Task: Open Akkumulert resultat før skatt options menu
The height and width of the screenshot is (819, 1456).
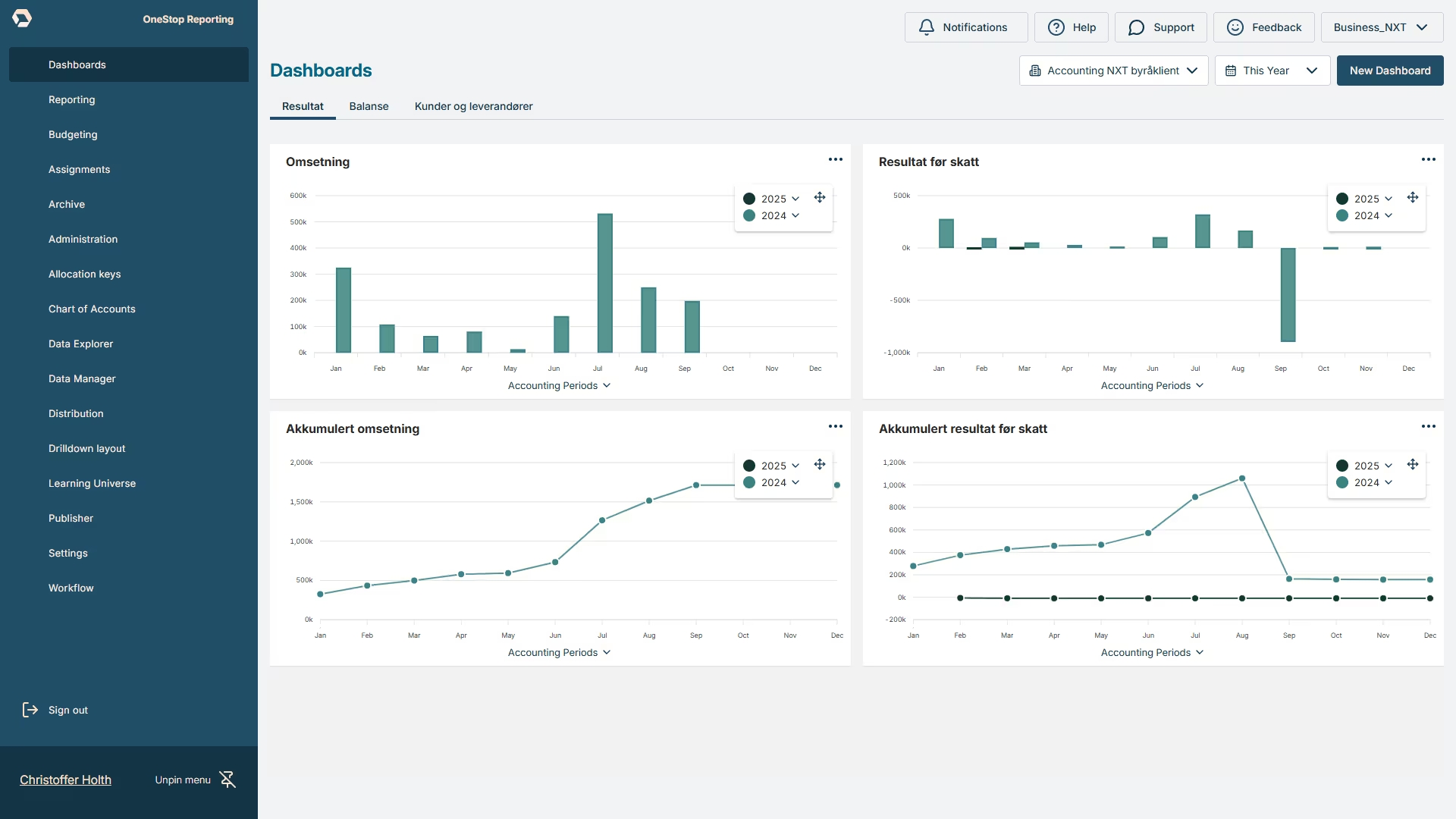Action: click(x=1428, y=426)
